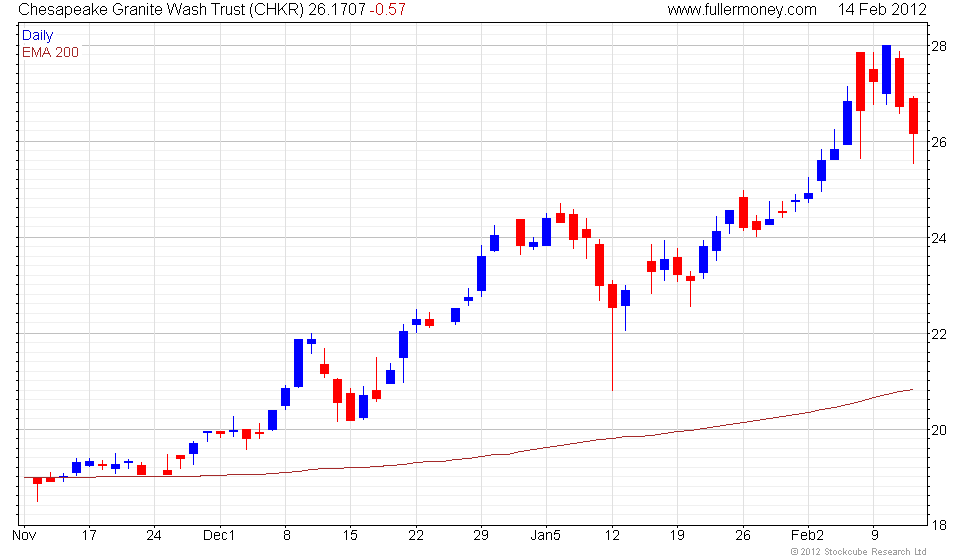Click the x-axis label 'Jan5'

point(546,536)
